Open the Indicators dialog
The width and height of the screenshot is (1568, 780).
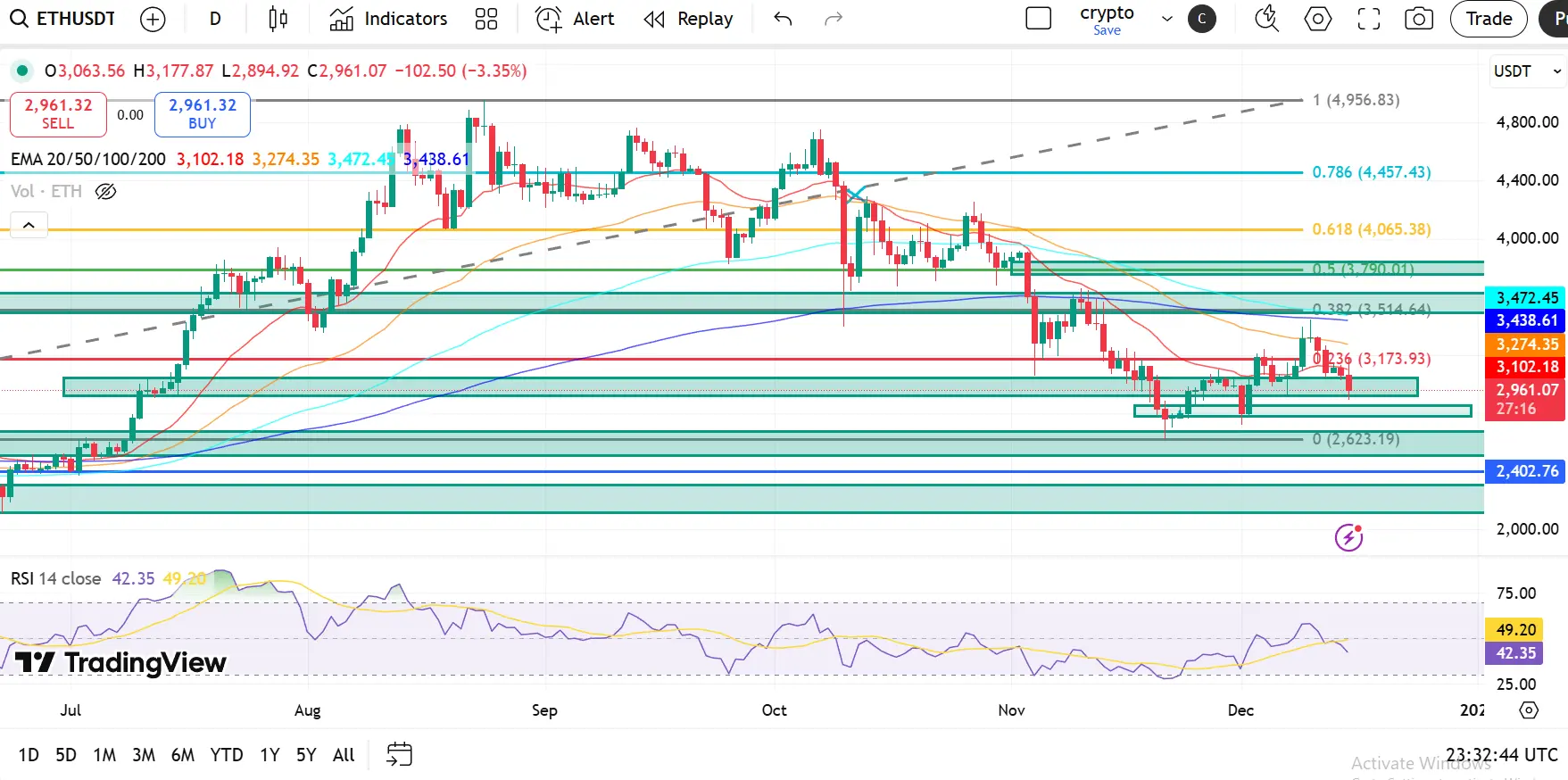coord(388,19)
